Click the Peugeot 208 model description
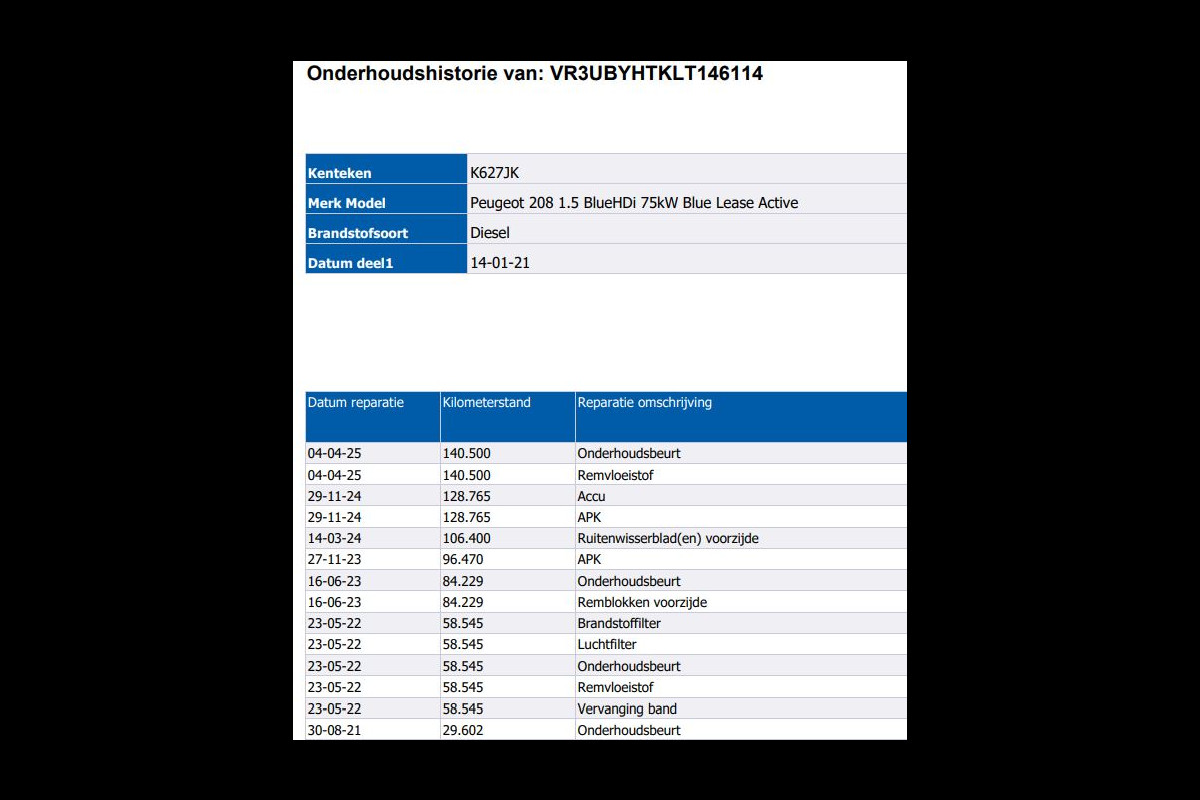The width and height of the screenshot is (1200, 800). (x=634, y=203)
